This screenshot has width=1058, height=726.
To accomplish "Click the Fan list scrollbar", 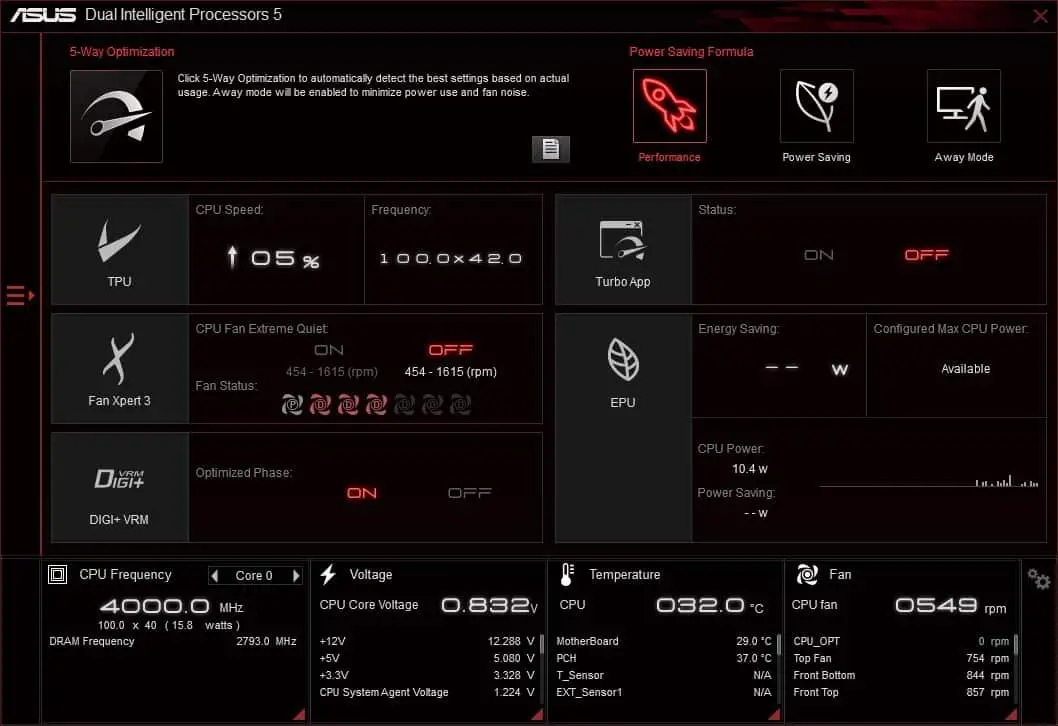I will click(1015, 644).
